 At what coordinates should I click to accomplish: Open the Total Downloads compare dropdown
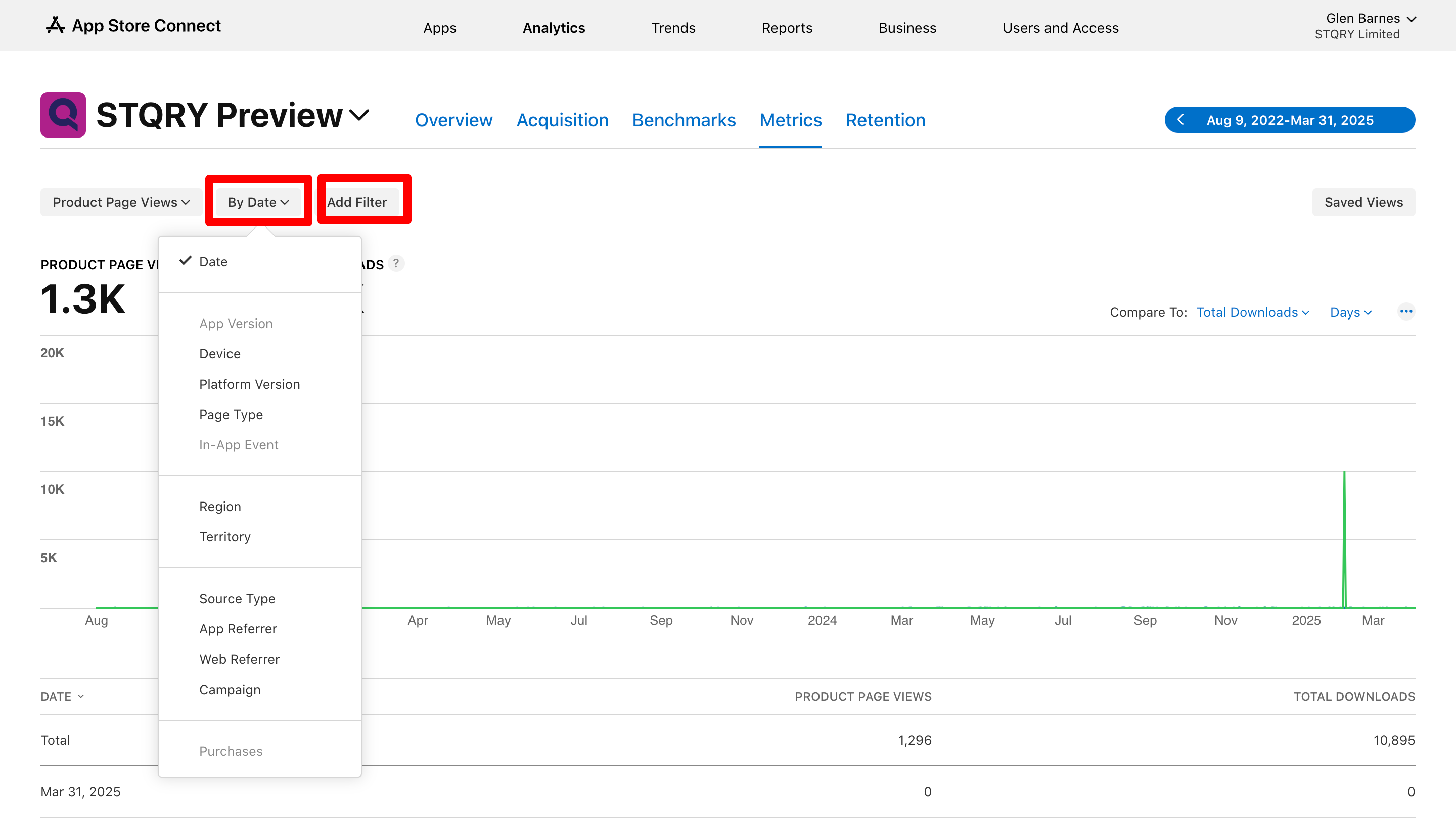1253,312
